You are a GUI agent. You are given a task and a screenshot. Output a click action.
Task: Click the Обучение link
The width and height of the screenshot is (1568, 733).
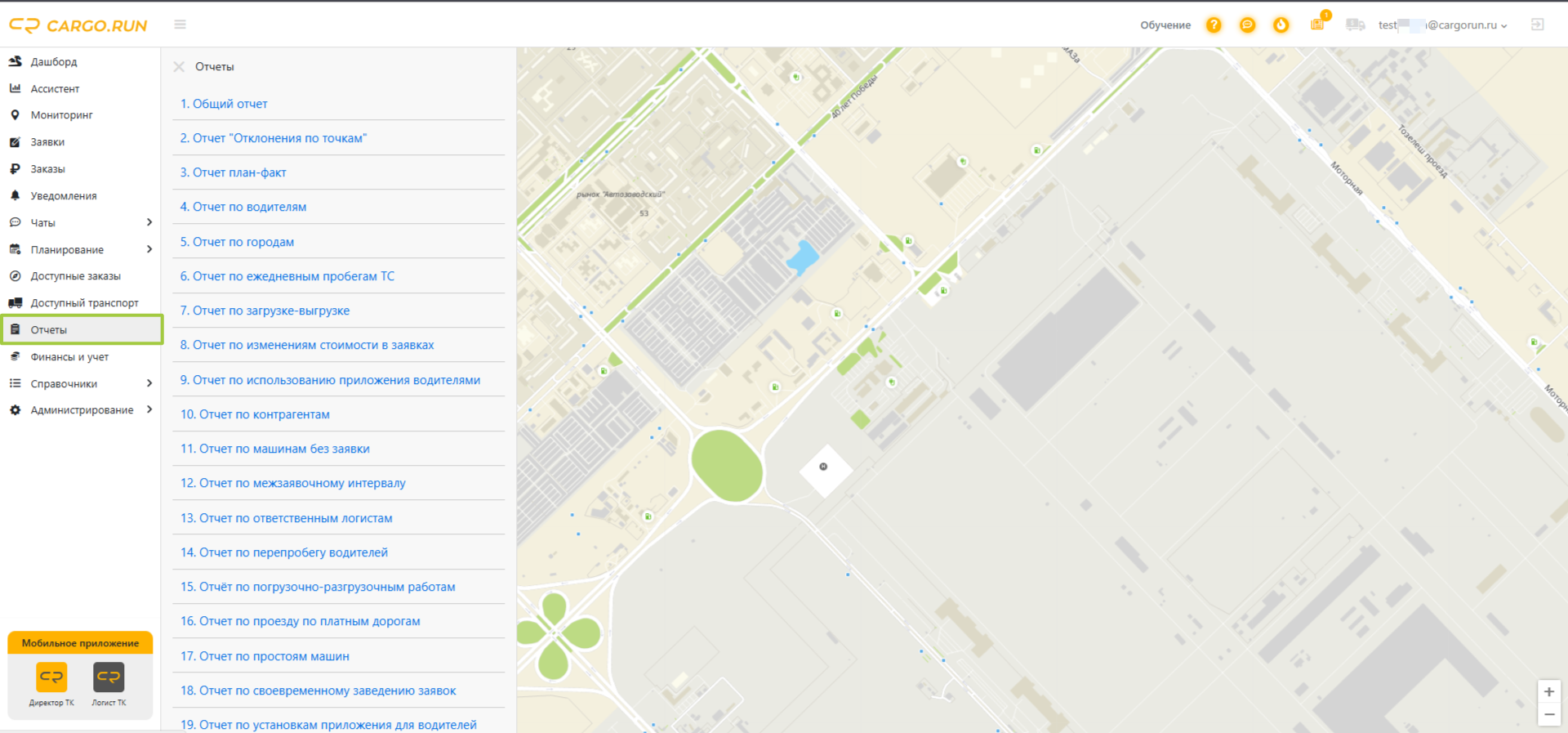tap(1165, 25)
